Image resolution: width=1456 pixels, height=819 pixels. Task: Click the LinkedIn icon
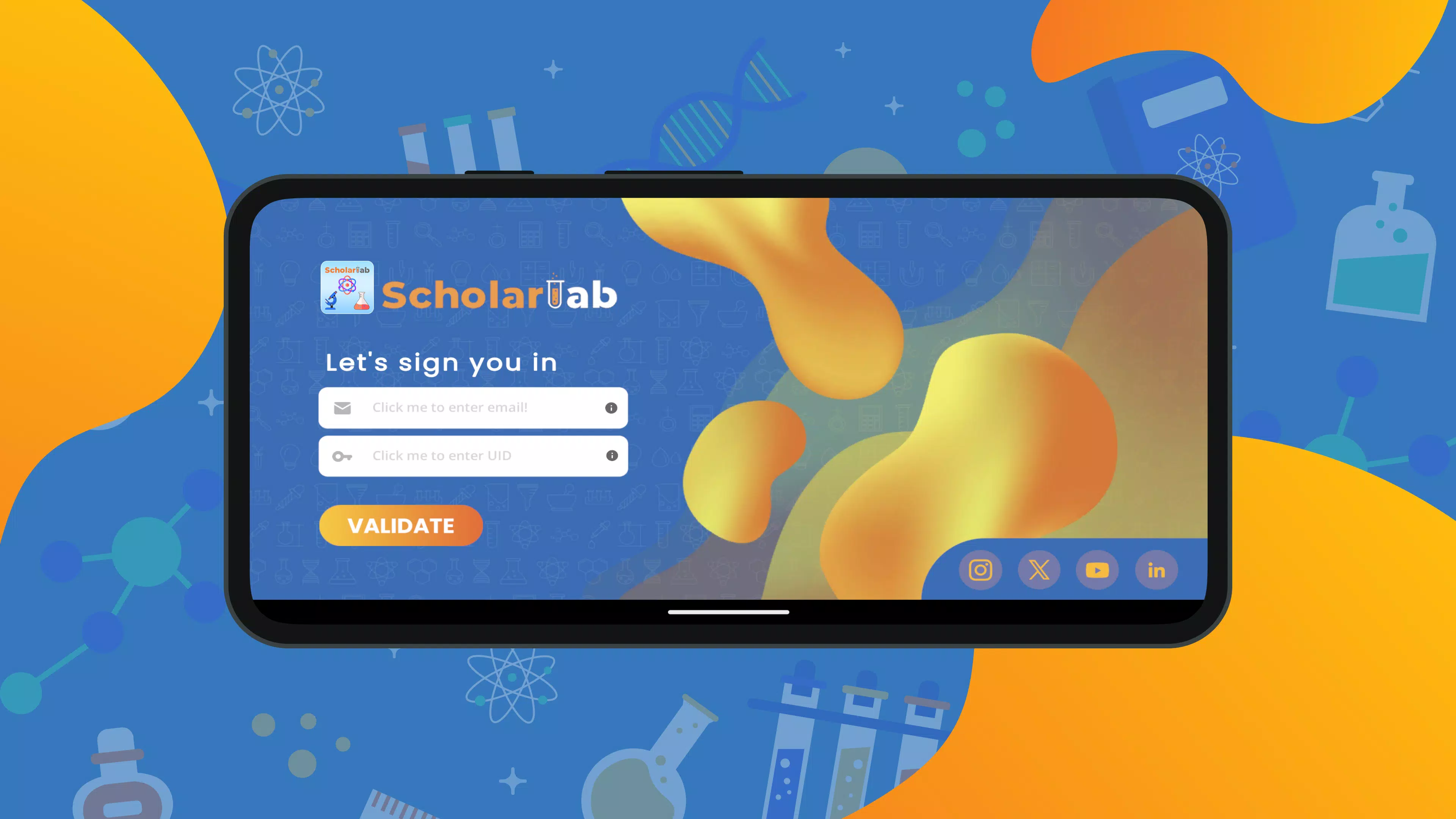point(1156,570)
